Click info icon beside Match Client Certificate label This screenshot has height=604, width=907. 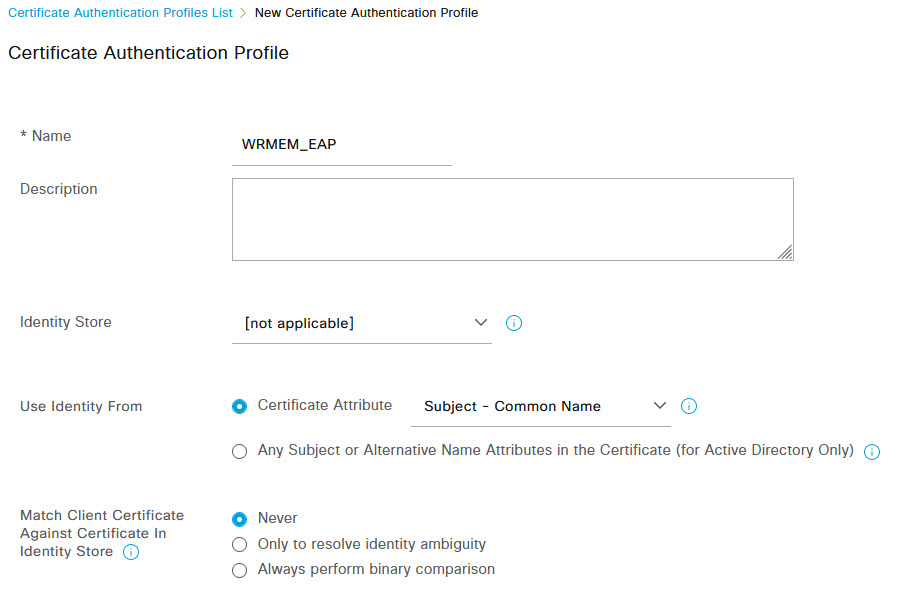pyautogui.click(x=131, y=552)
